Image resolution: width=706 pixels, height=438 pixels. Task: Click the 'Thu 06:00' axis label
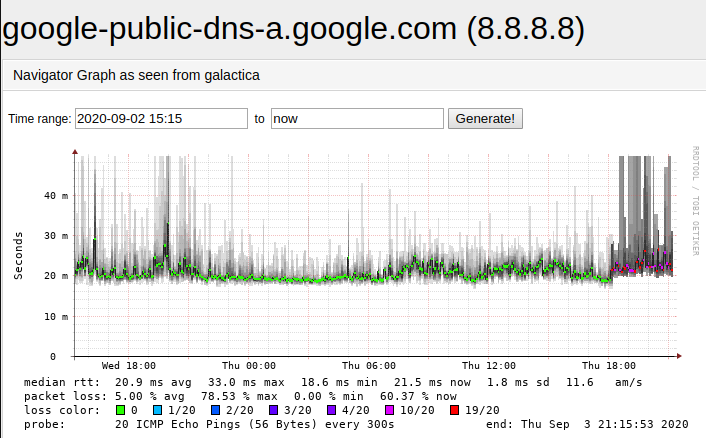[x=369, y=366]
